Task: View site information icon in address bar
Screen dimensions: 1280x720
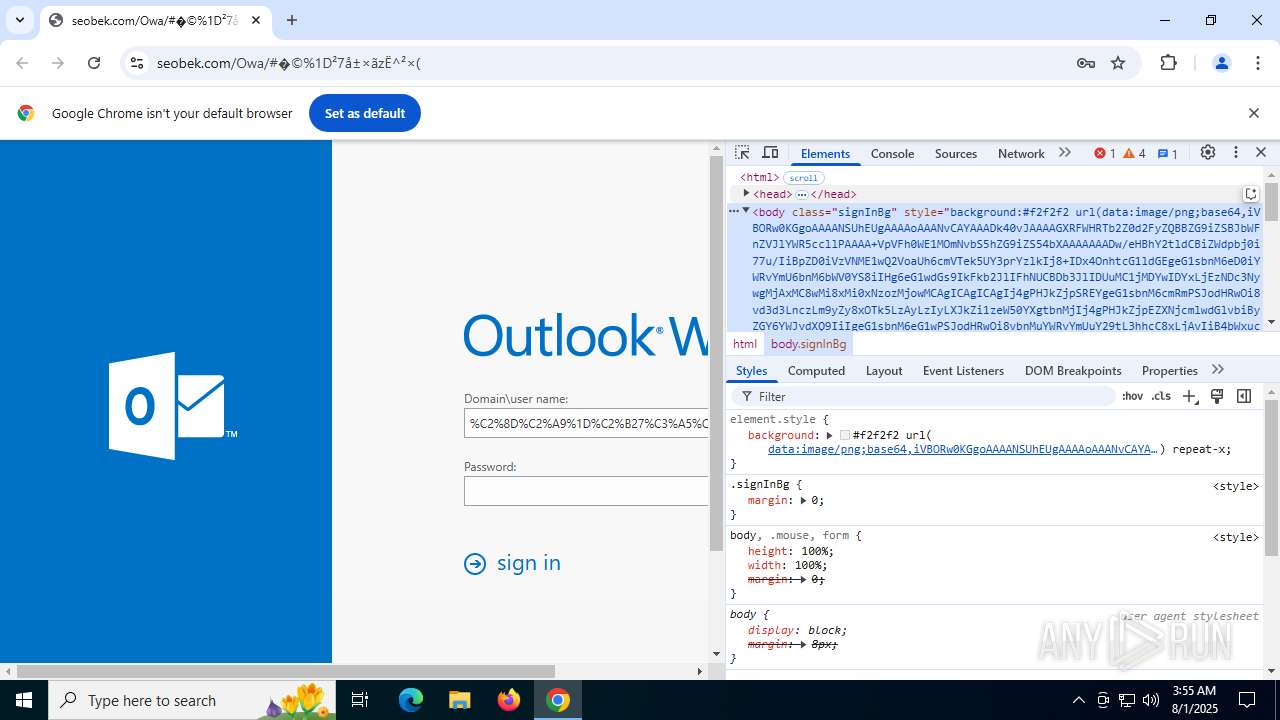Action: click(137, 63)
